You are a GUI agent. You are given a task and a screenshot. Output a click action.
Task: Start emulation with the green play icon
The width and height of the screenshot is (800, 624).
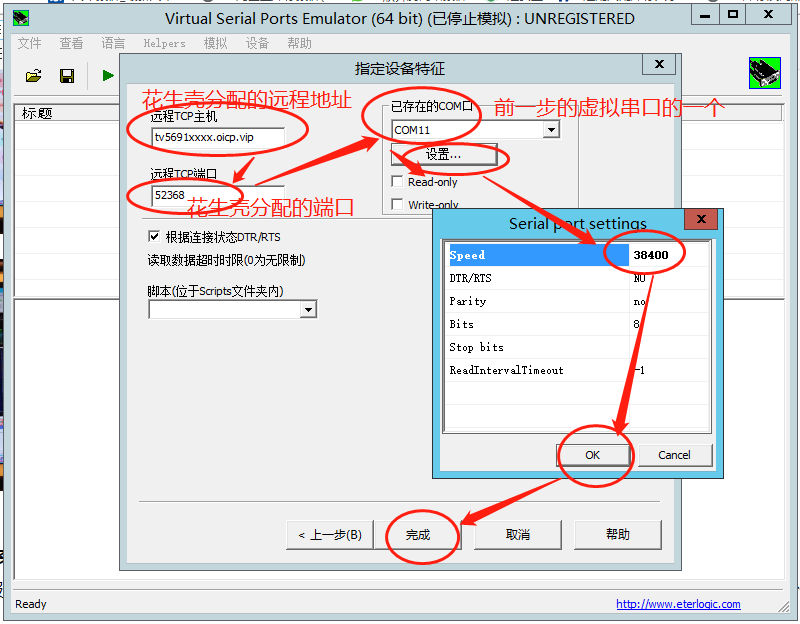(x=108, y=76)
